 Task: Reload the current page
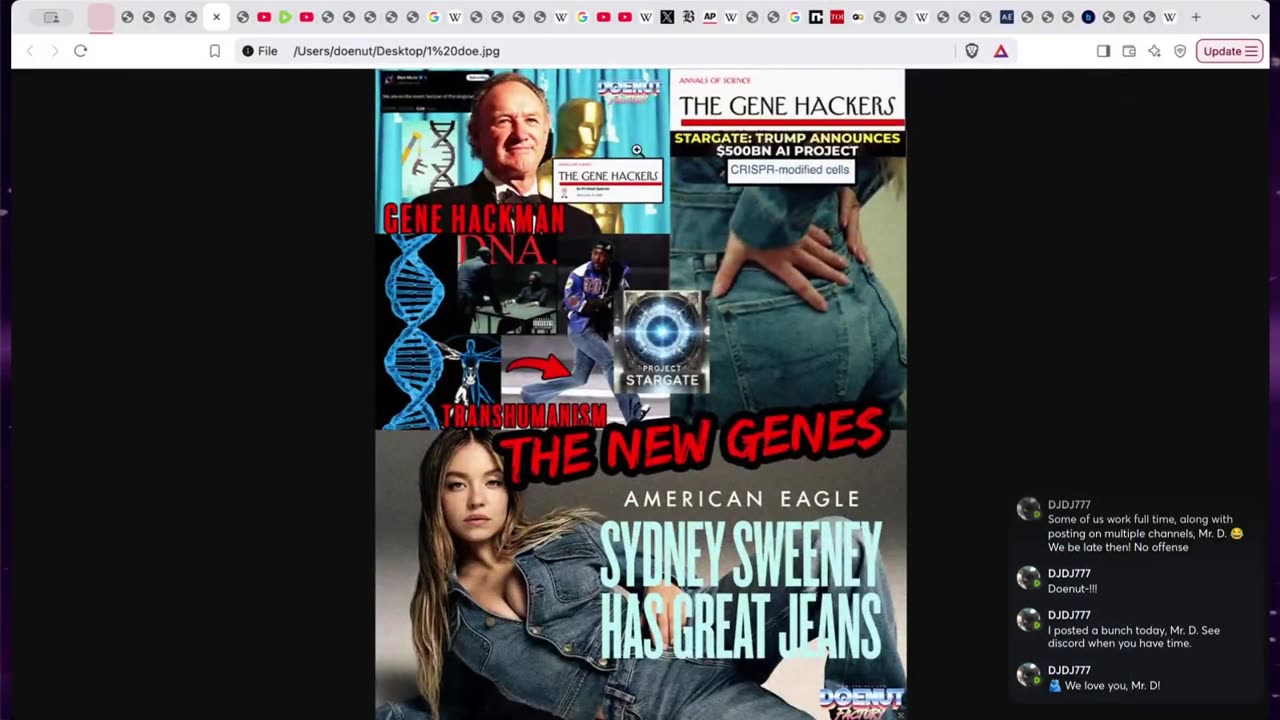click(x=81, y=51)
